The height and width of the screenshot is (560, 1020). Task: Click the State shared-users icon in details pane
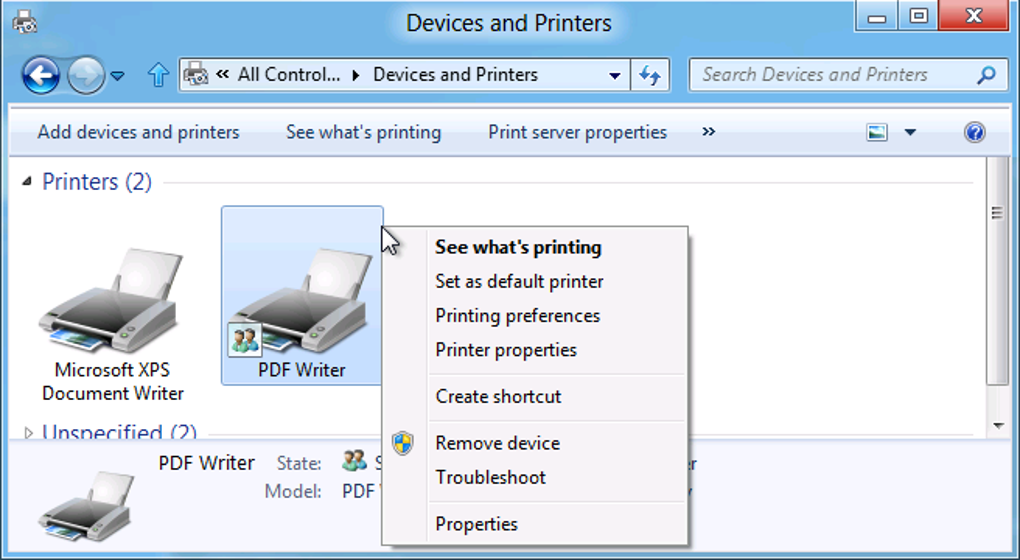click(355, 461)
